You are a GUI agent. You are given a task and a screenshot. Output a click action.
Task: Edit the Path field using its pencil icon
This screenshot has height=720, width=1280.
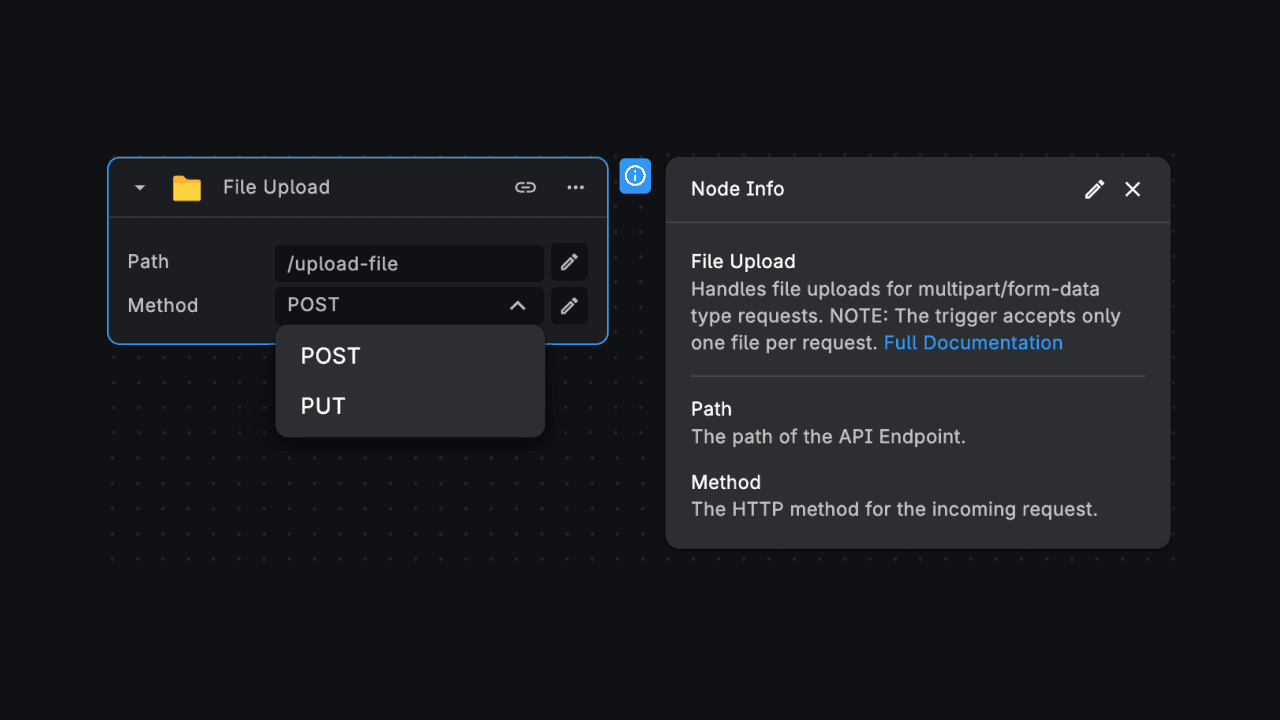point(568,262)
